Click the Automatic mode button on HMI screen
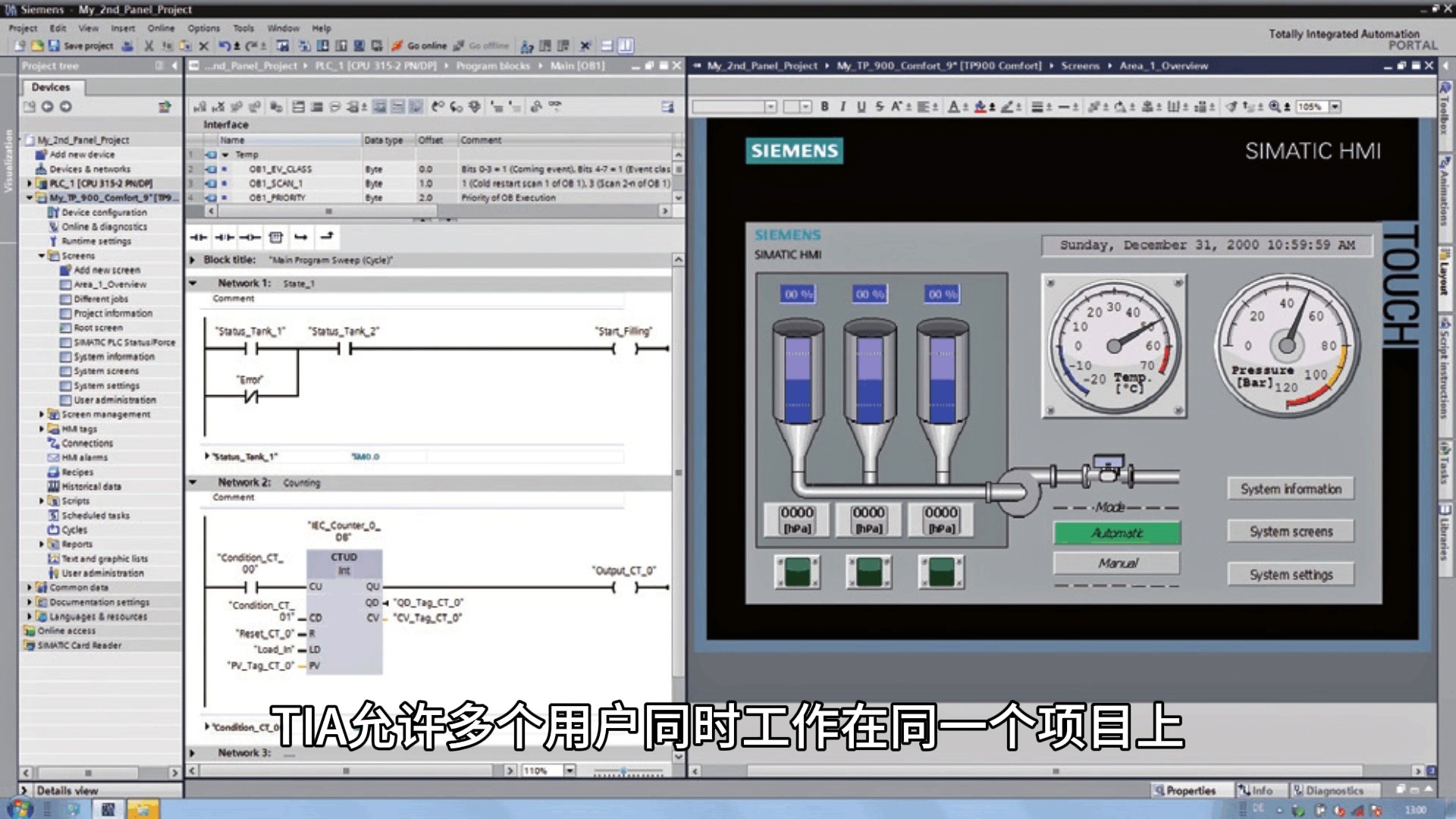Viewport: 1456px width, 819px height. click(1117, 533)
